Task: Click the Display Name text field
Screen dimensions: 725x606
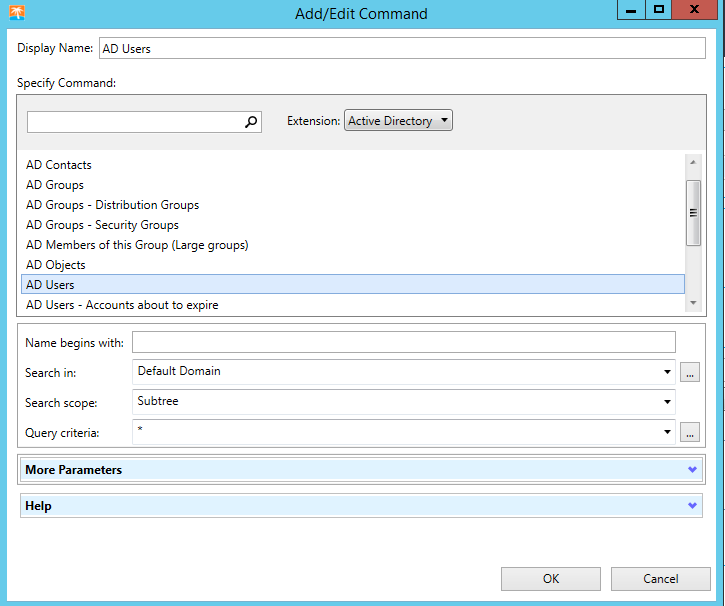Action: 402,48
